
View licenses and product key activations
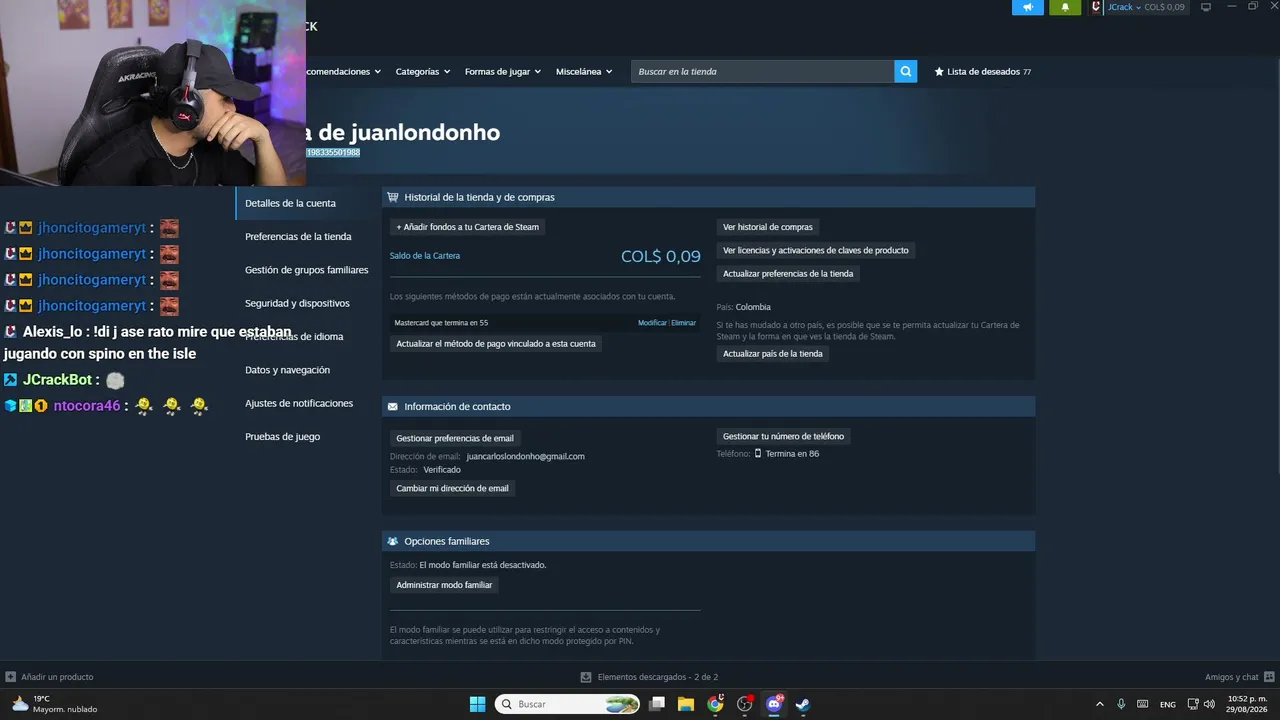[x=816, y=250]
